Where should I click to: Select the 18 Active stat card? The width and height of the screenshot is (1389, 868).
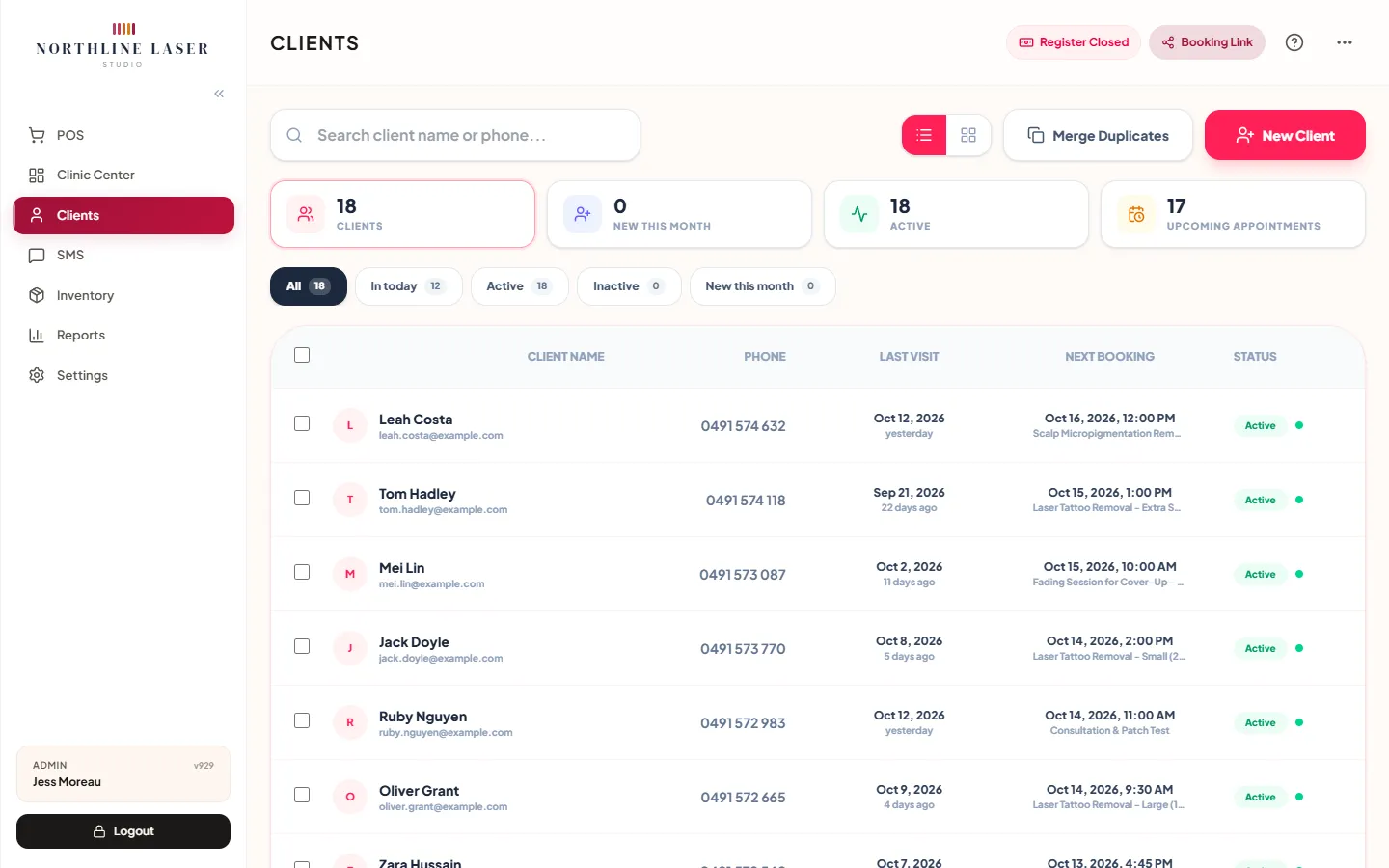point(956,214)
